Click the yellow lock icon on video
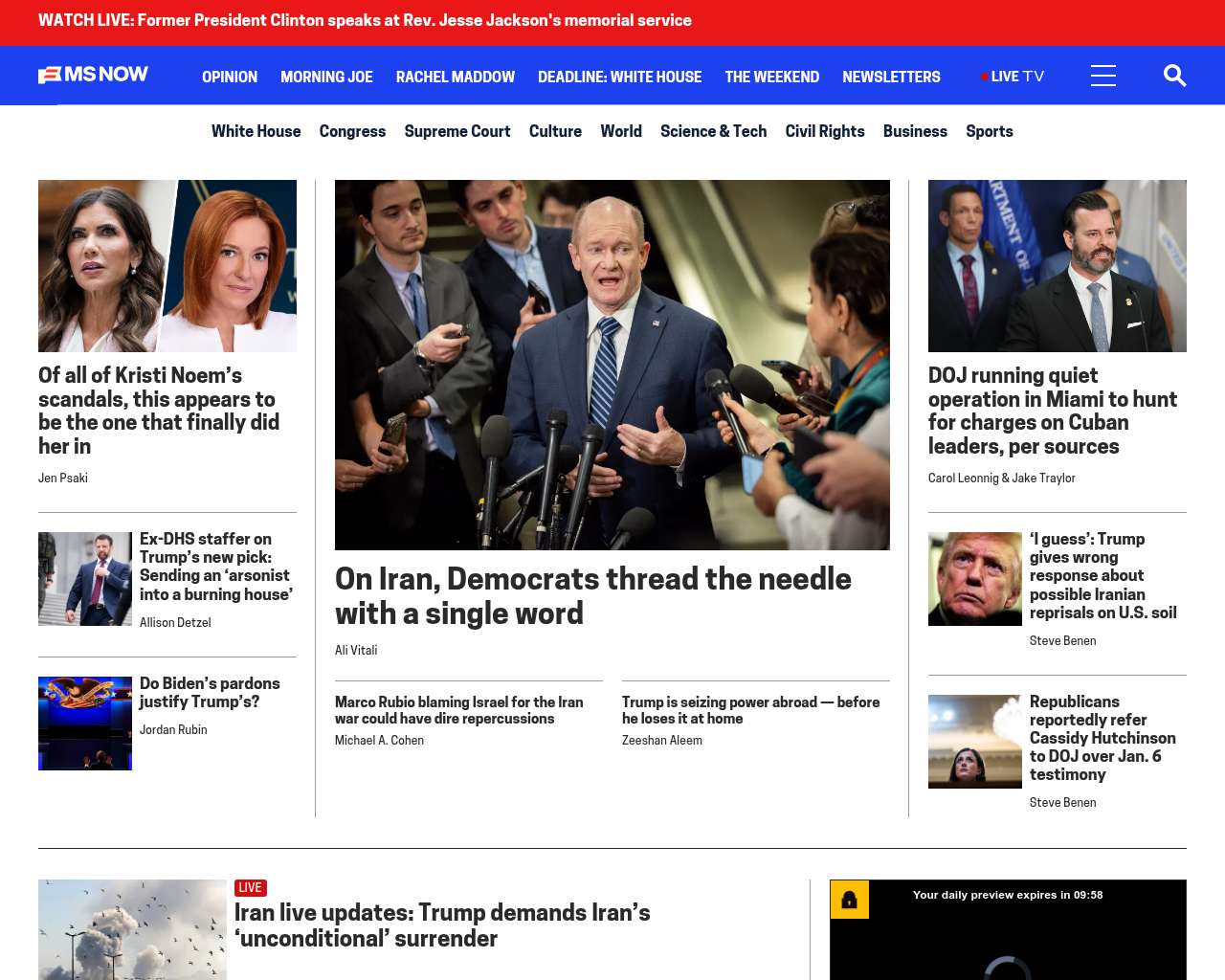This screenshot has height=980, width=1225. coord(849,900)
